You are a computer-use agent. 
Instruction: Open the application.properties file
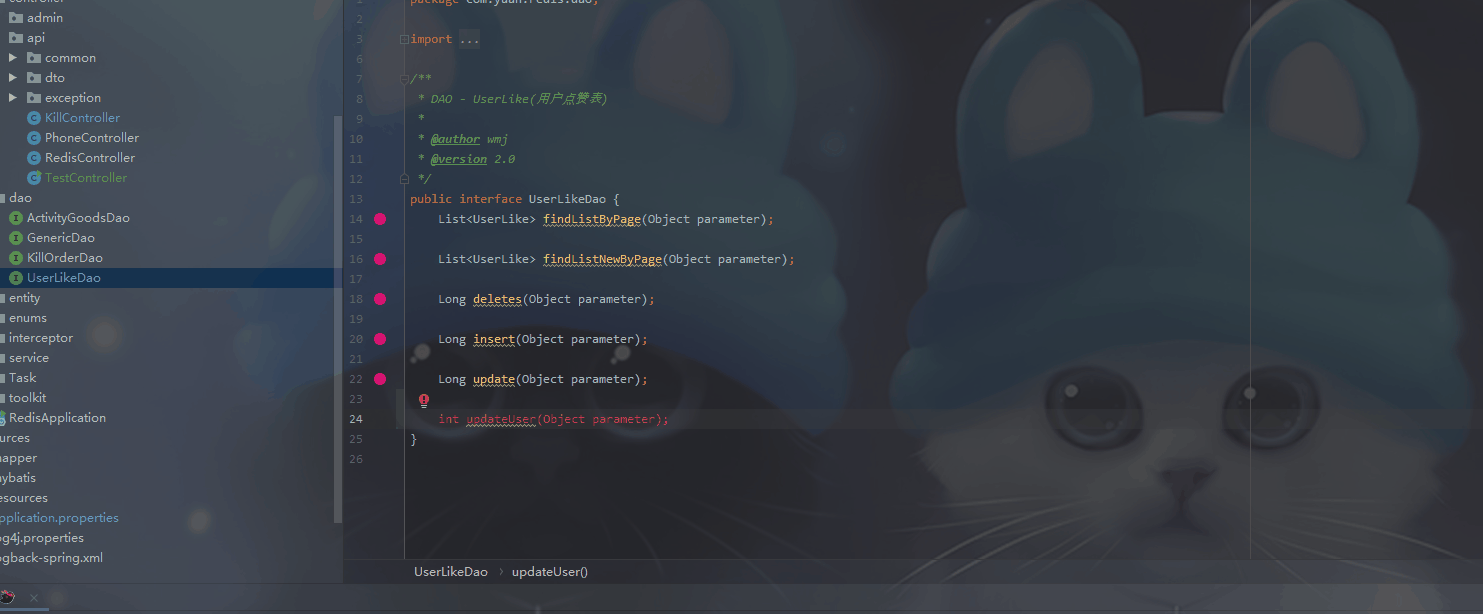click(x=59, y=518)
